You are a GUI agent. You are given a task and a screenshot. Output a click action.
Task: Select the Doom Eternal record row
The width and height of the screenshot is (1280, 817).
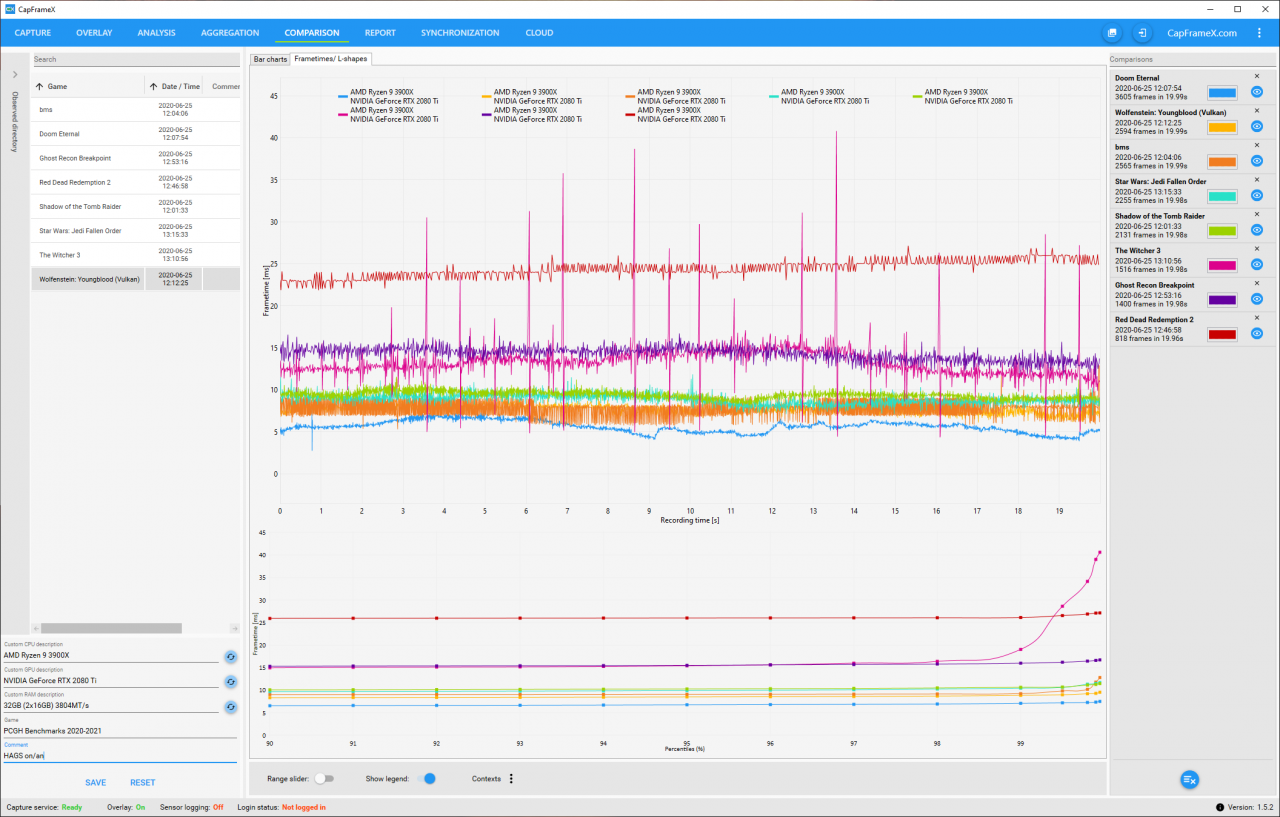tap(135, 133)
